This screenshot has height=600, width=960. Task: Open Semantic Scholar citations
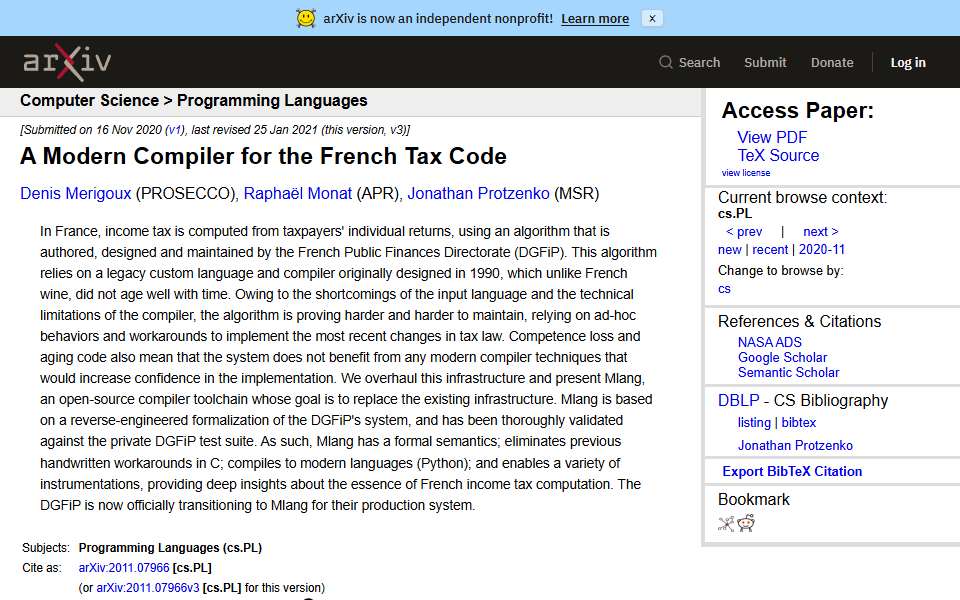pyautogui.click(x=788, y=372)
